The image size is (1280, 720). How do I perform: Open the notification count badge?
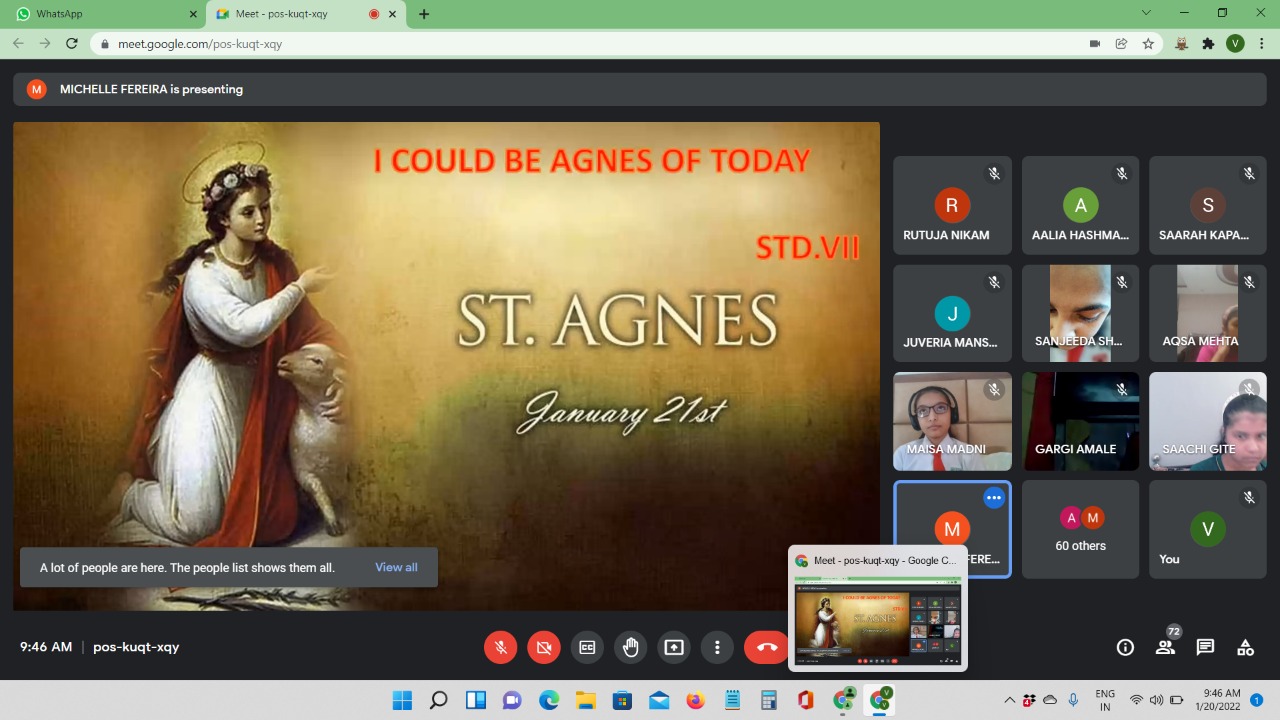(1256, 700)
